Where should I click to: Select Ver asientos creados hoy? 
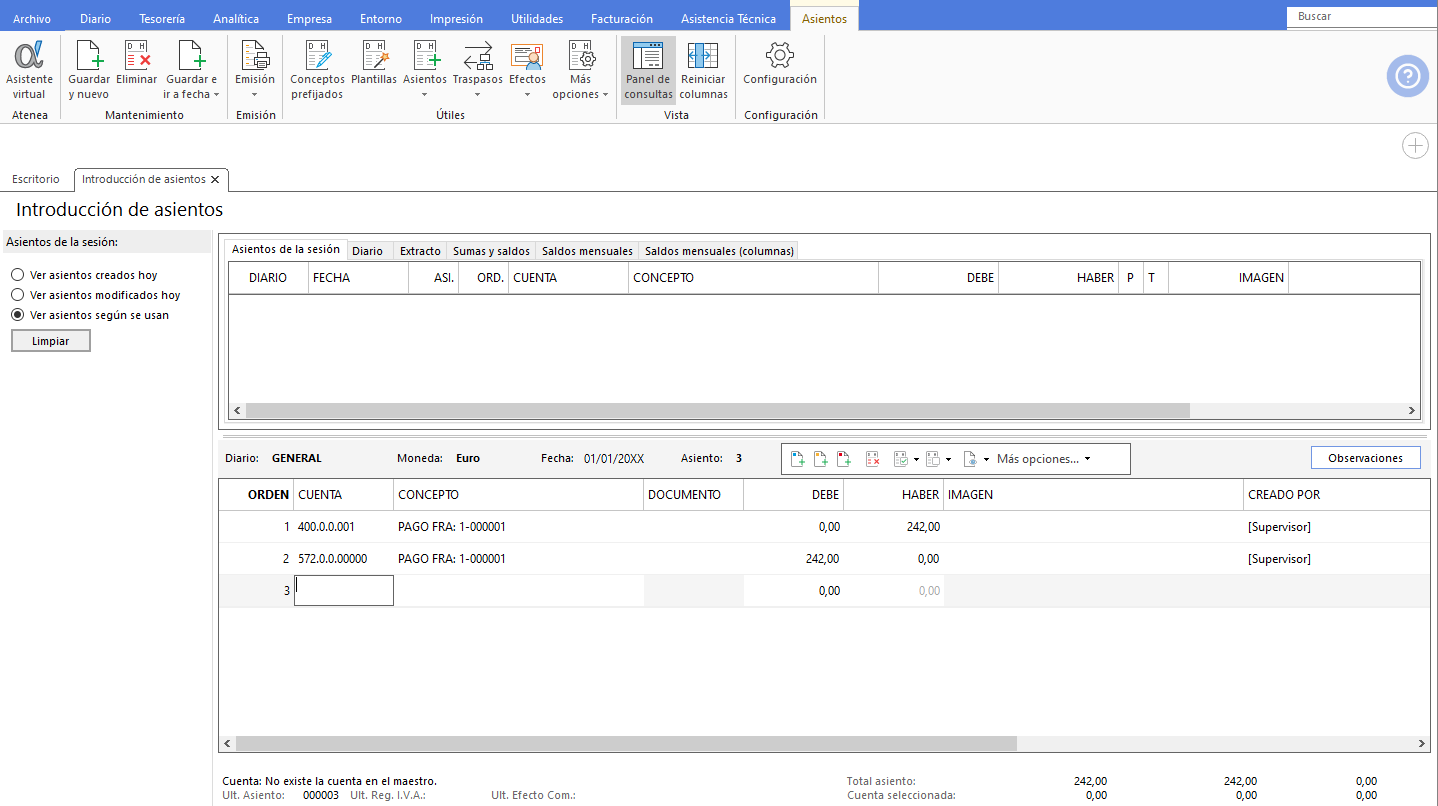[17, 275]
